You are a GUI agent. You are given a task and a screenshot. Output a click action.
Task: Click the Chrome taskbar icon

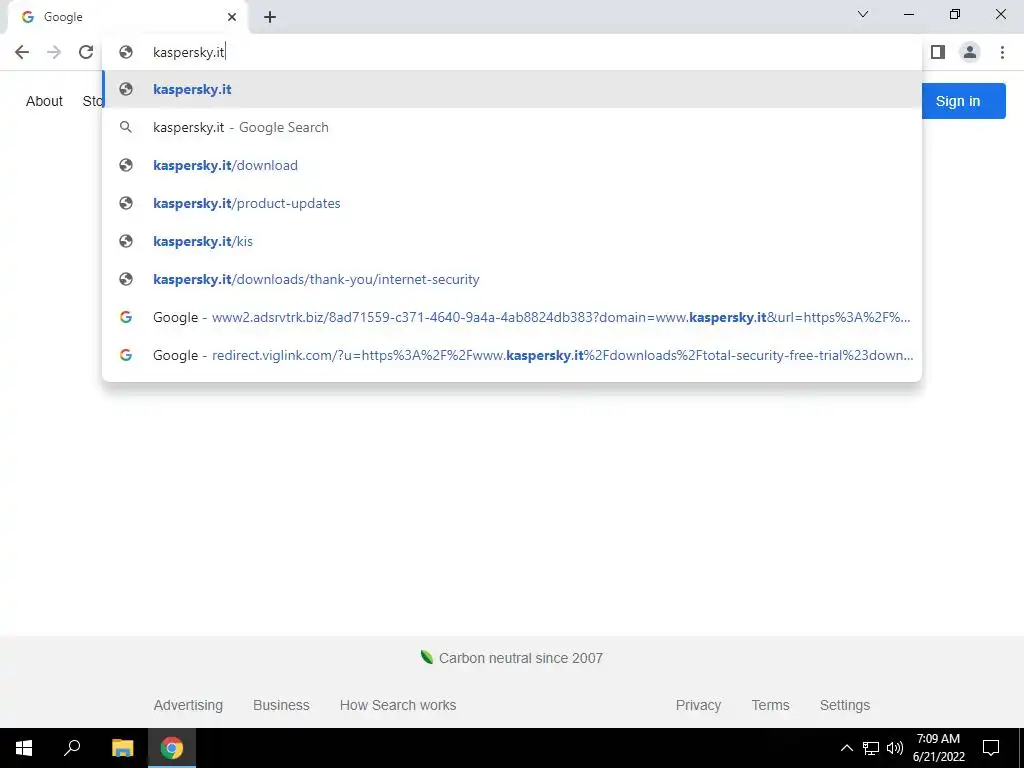(x=172, y=748)
